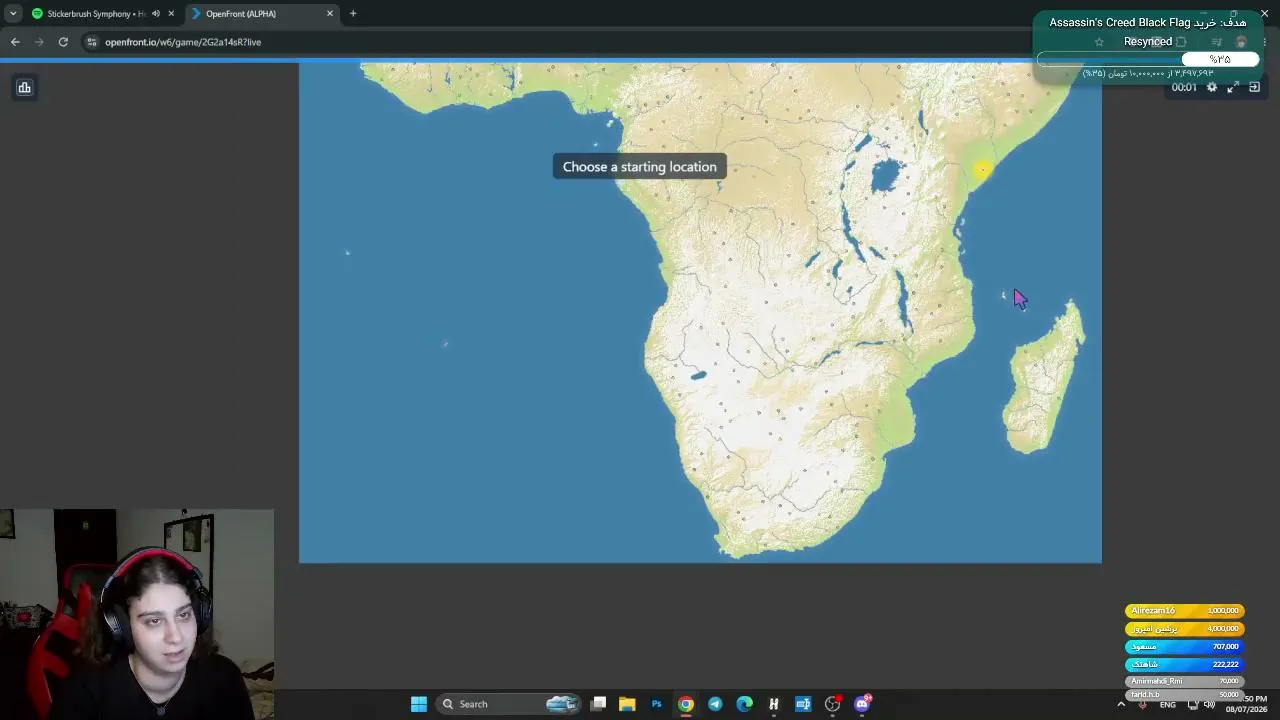The image size is (1280, 720).
Task: Open the white H app on the taskbar
Action: 773,704
